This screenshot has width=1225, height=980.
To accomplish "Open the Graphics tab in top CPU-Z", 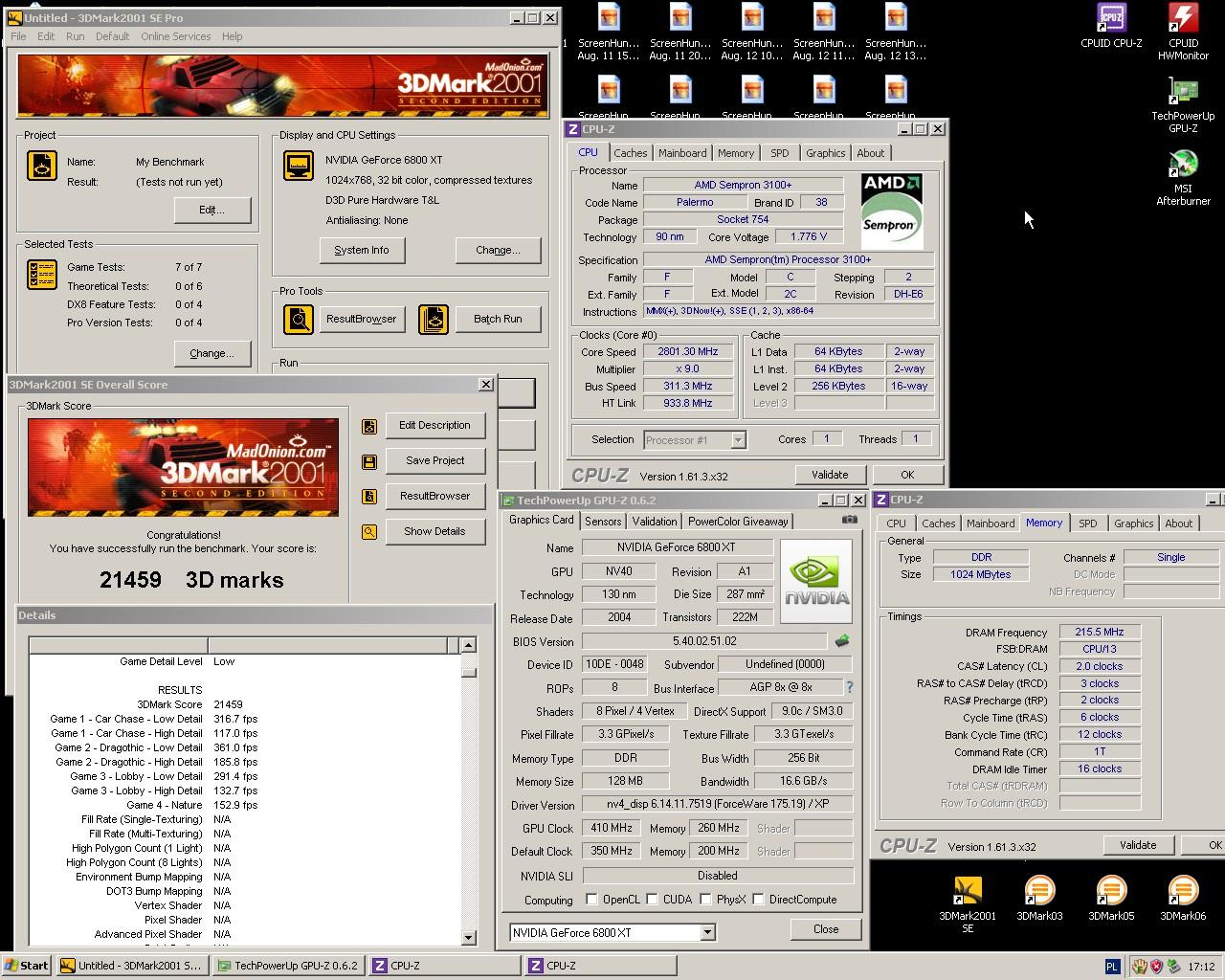I will (825, 153).
